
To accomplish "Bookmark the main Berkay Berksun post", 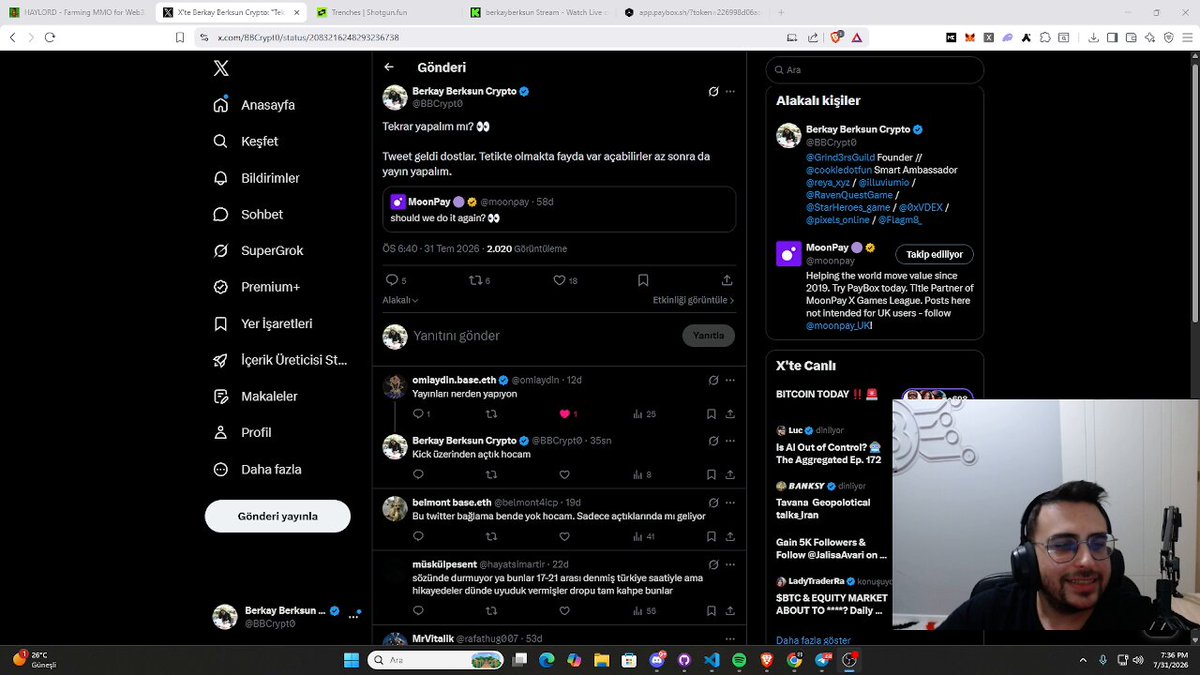I will click(643, 280).
